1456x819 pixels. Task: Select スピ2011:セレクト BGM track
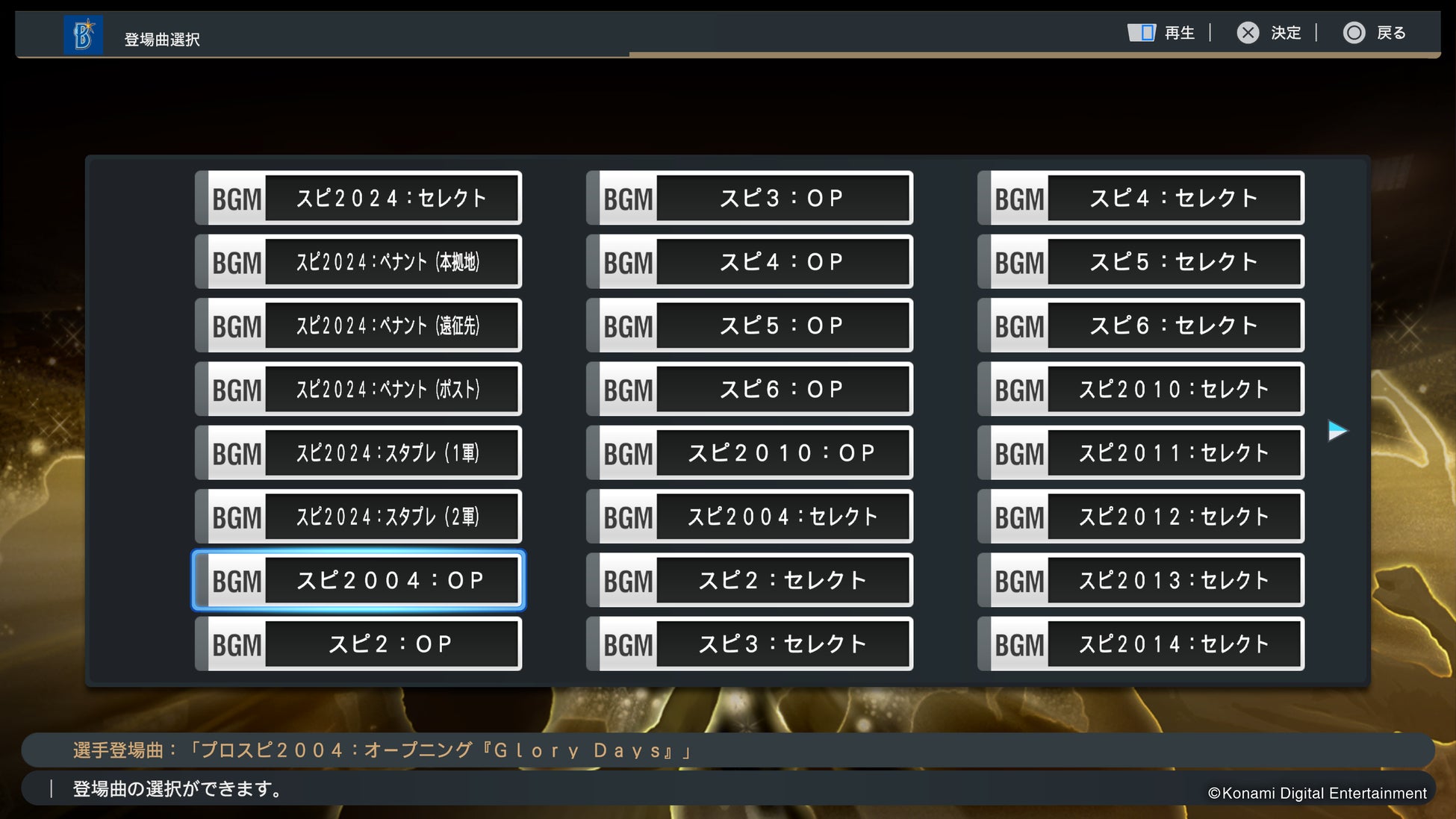(x=1141, y=453)
